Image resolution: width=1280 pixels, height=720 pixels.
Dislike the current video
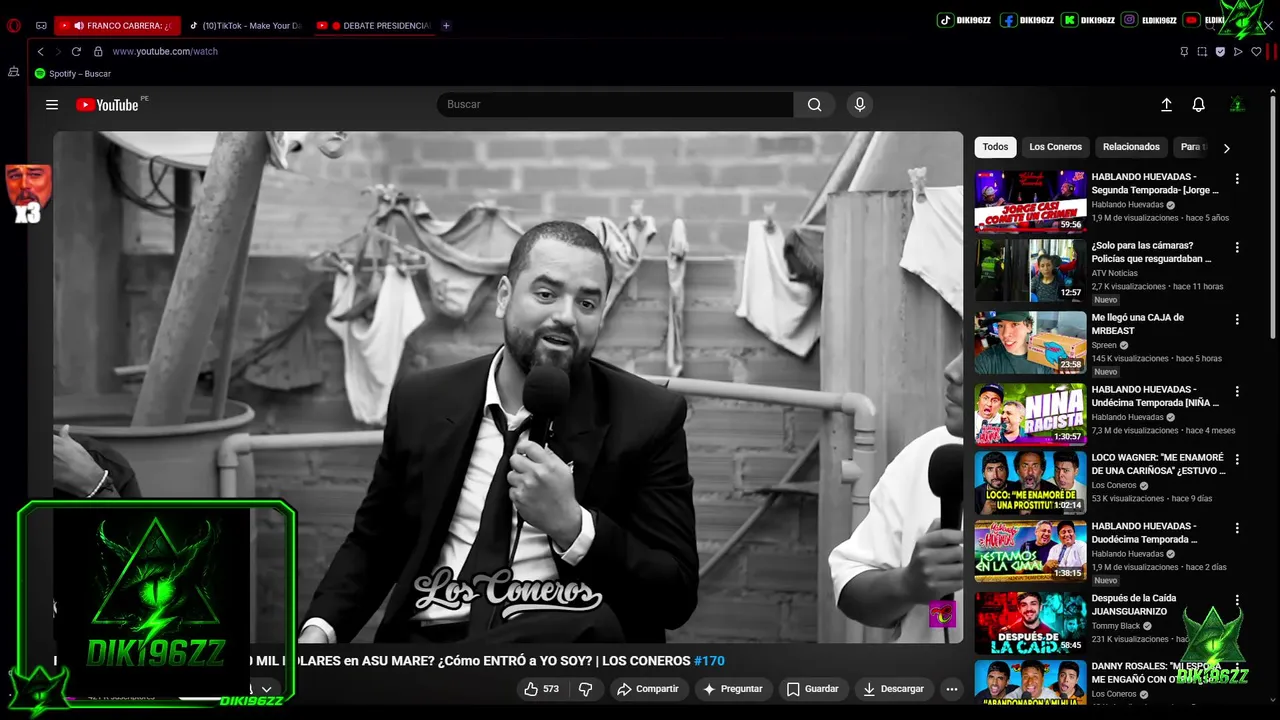pyautogui.click(x=586, y=689)
